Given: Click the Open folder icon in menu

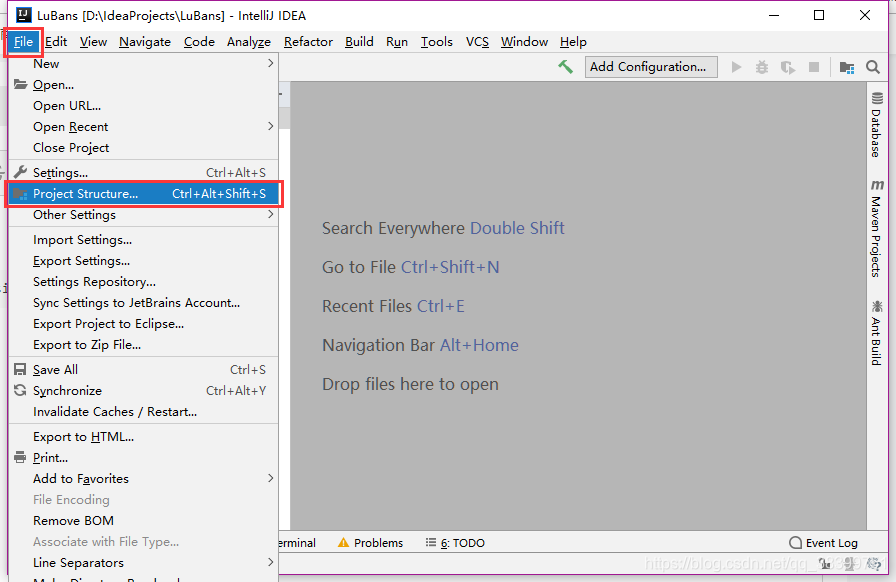Looking at the screenshot, I should click(21, 85).
